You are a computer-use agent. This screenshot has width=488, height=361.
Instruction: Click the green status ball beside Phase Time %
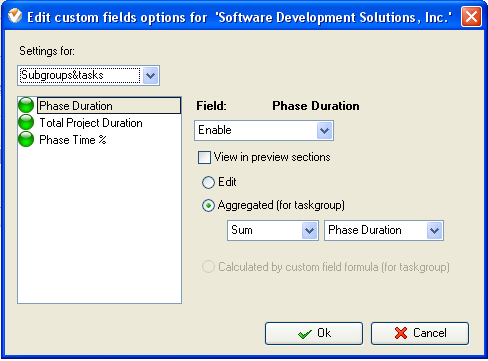pyautogui.click(x=26, y=139)
